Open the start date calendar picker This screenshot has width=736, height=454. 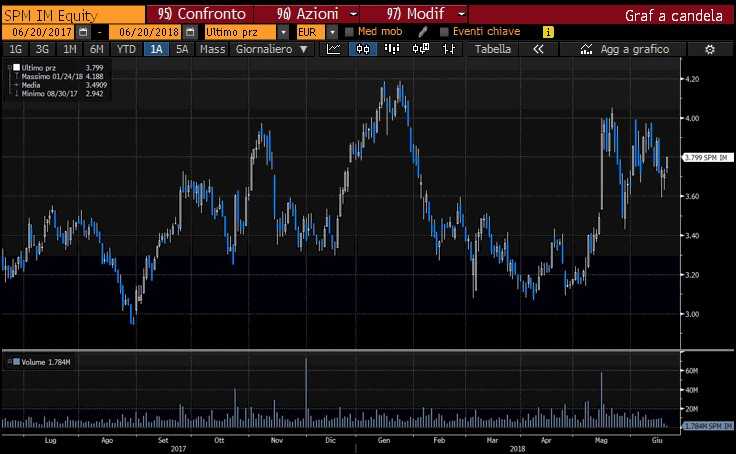click(83, 32)
